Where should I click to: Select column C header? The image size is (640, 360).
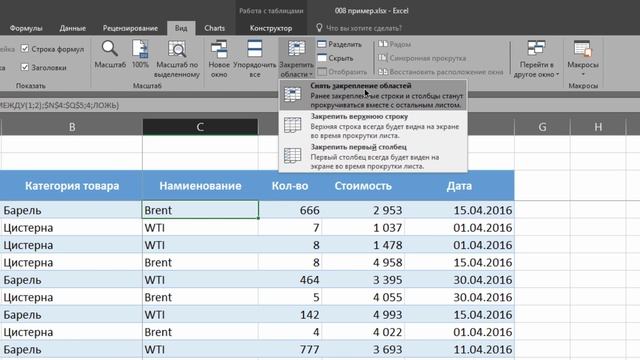[200, 127]
